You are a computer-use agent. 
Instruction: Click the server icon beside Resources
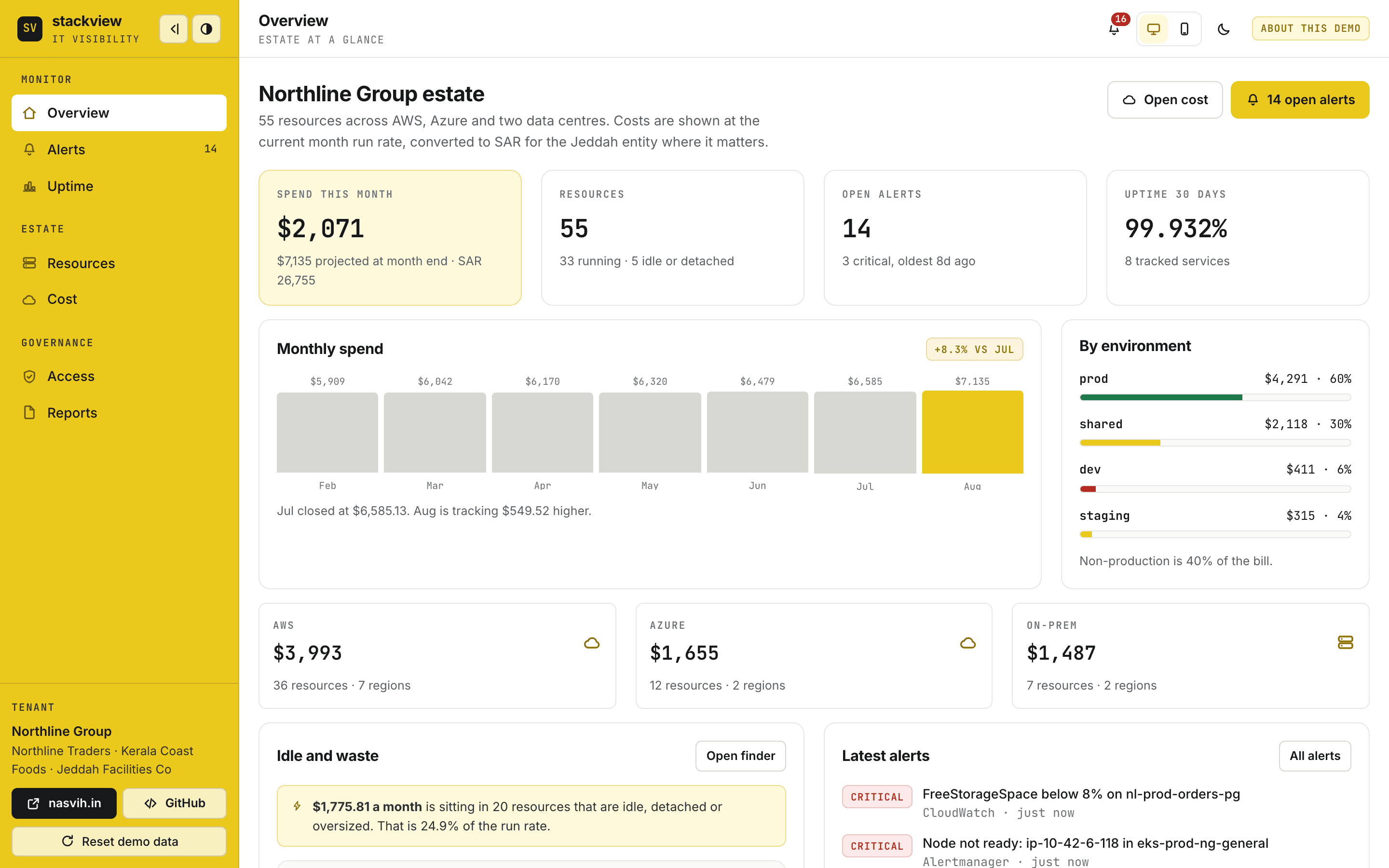(x=29, y=263)
